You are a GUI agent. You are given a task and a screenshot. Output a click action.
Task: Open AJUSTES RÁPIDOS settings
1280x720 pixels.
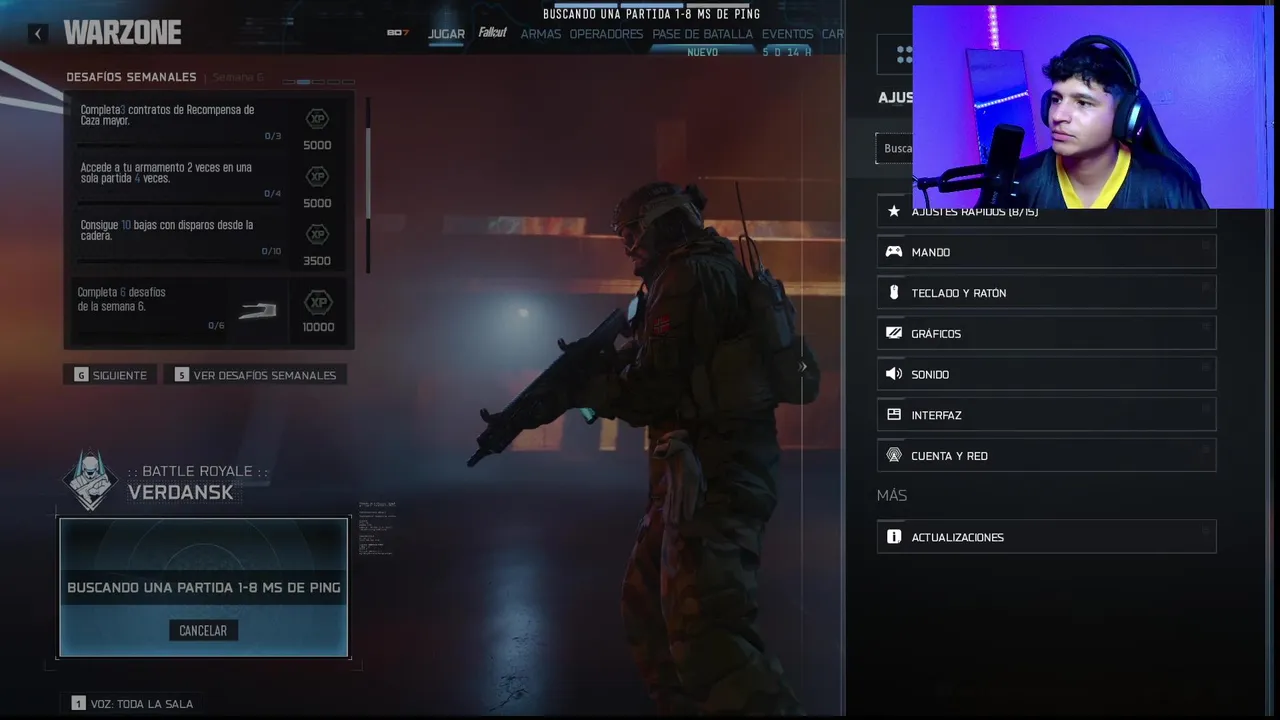pos(1046,212)
